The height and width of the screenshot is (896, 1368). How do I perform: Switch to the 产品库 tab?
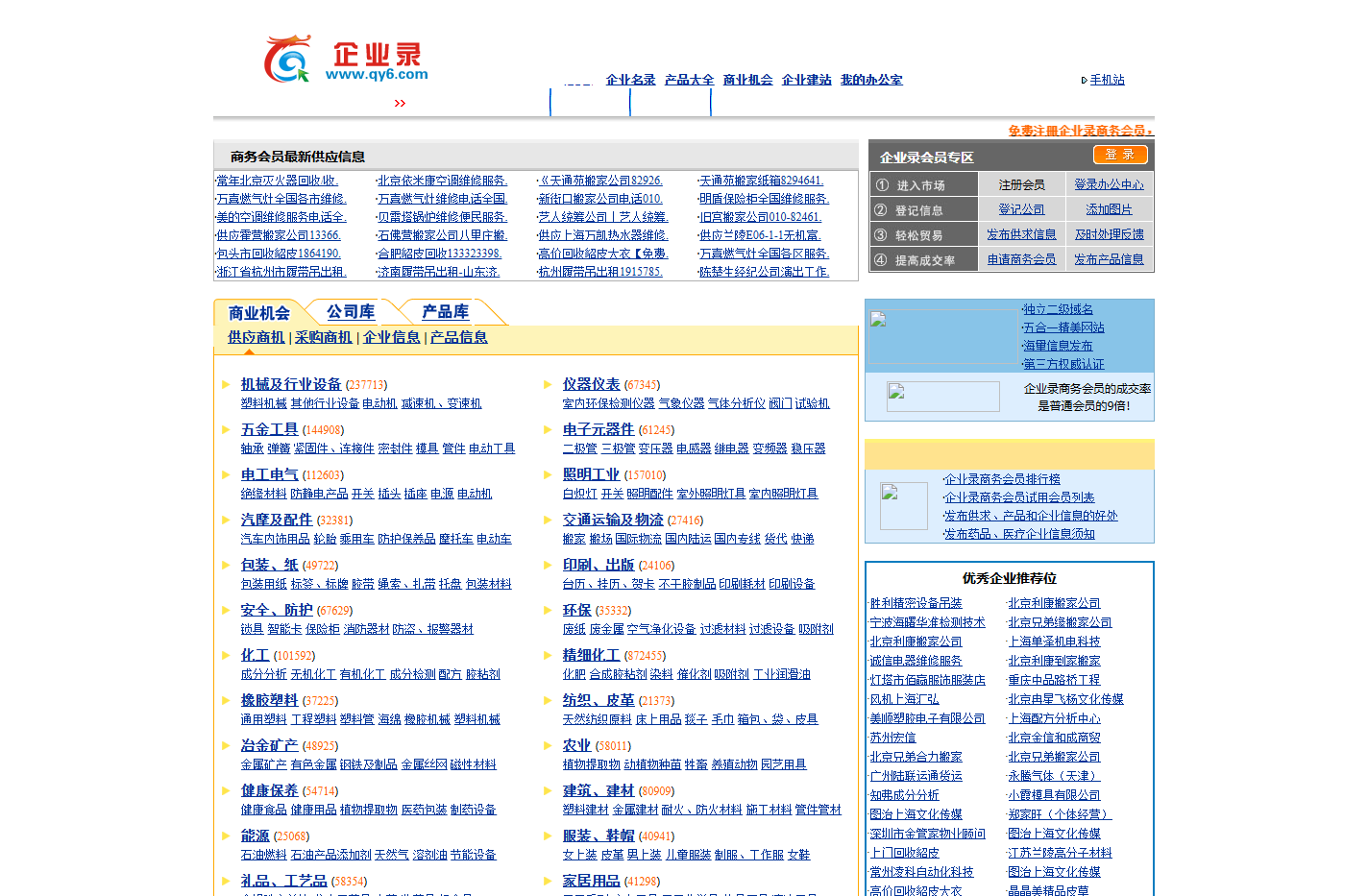446,312
